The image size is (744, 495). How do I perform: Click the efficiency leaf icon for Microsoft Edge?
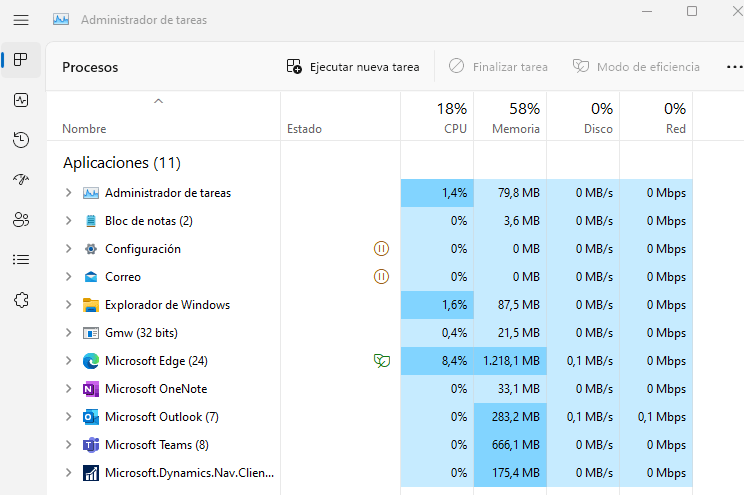(x=381, y=361)
